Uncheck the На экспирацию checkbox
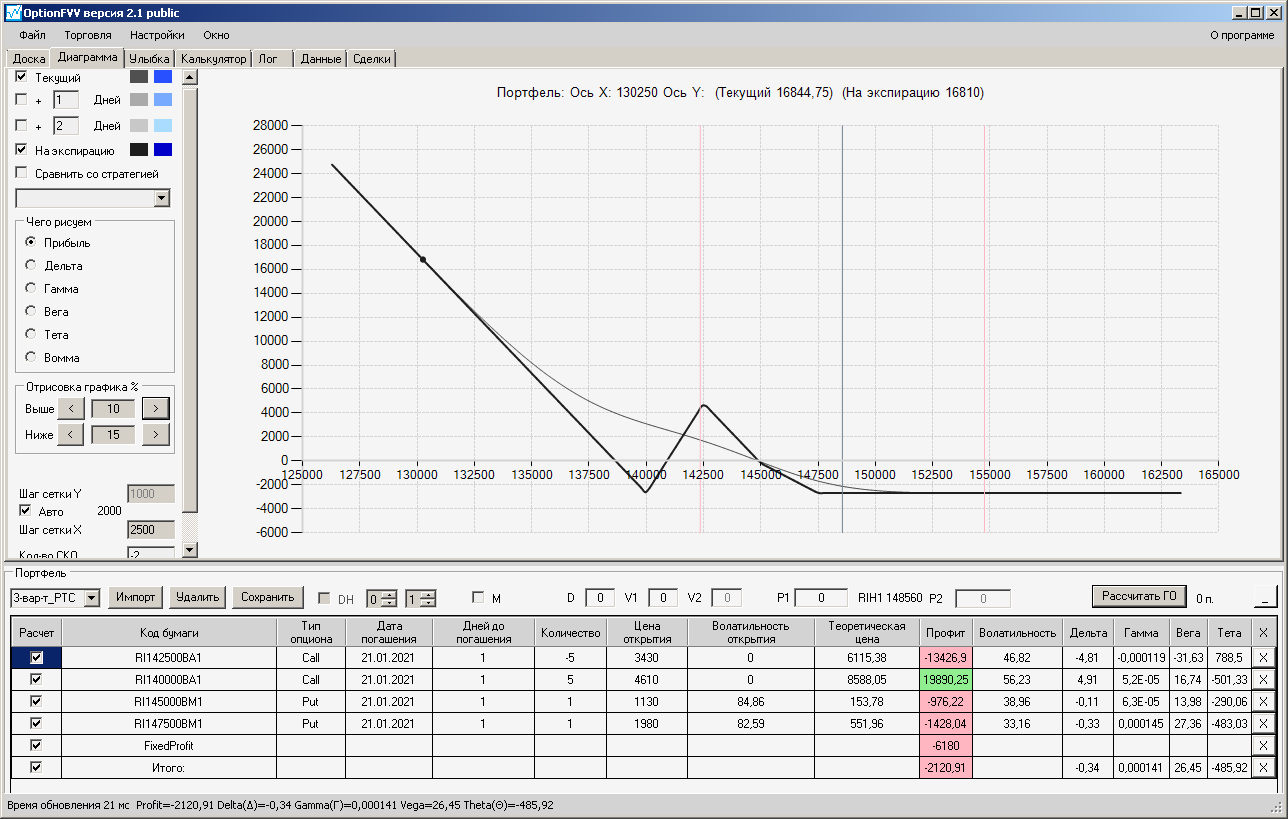 click(22, 150)
